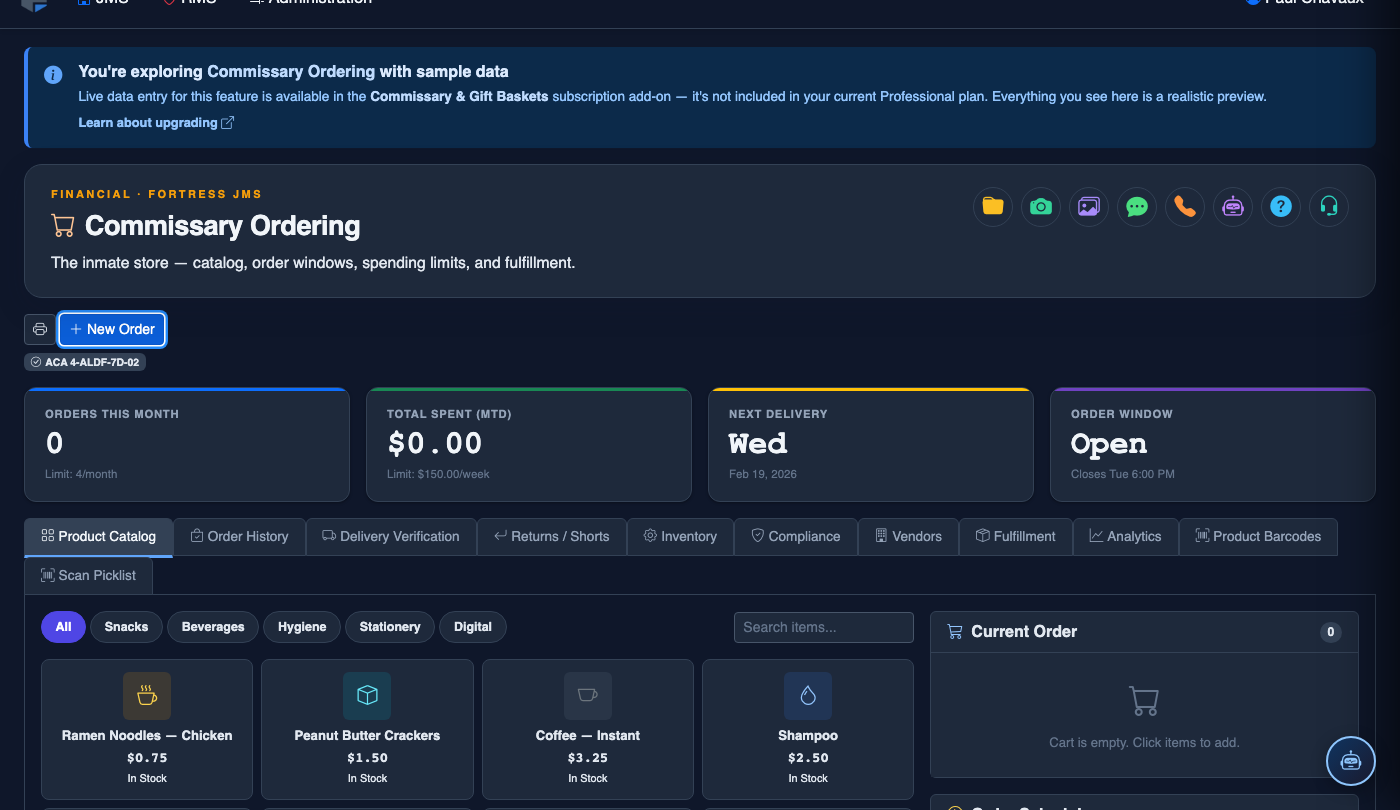1400x810 pixels.
Task: Open the floating chatbot button at bottom right
Action: [x=1351, y=761]
